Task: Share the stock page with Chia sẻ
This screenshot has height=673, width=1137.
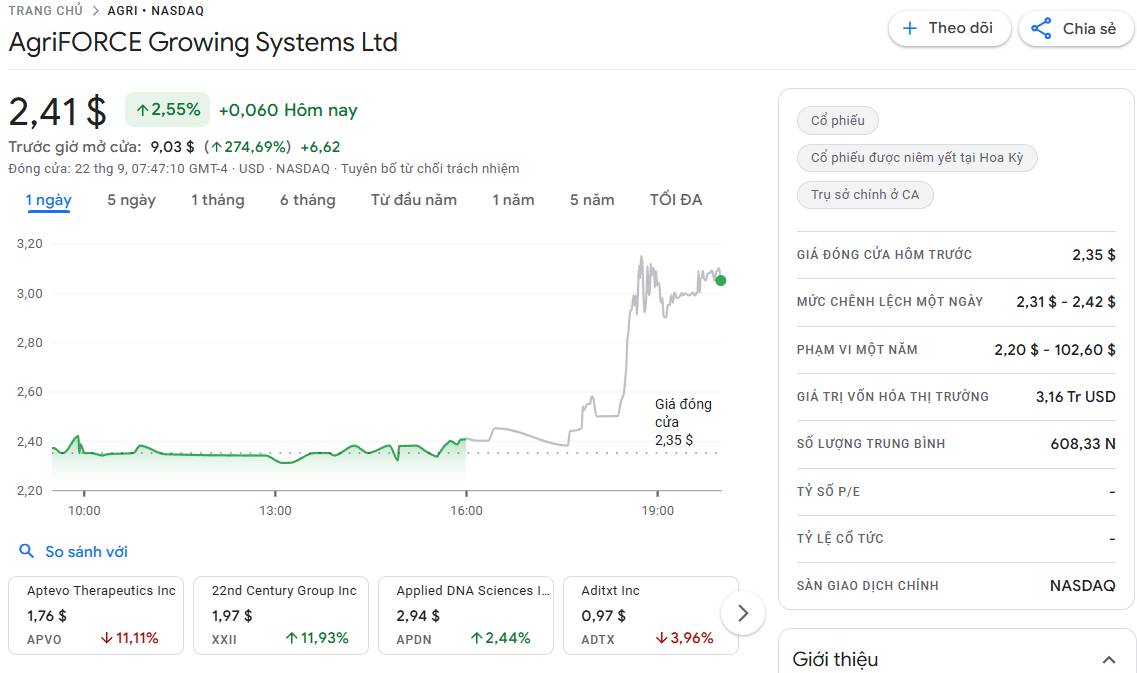Action: [x=1076, y=28]
